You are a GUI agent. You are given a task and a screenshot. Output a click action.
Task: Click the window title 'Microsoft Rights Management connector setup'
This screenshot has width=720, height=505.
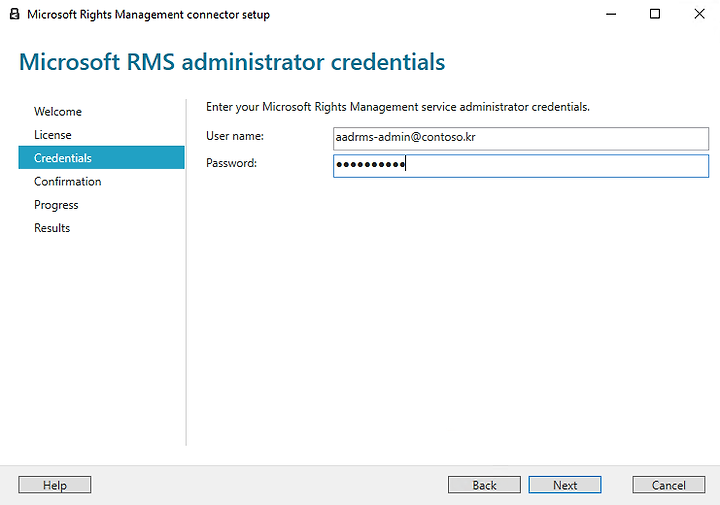[148, 15]
